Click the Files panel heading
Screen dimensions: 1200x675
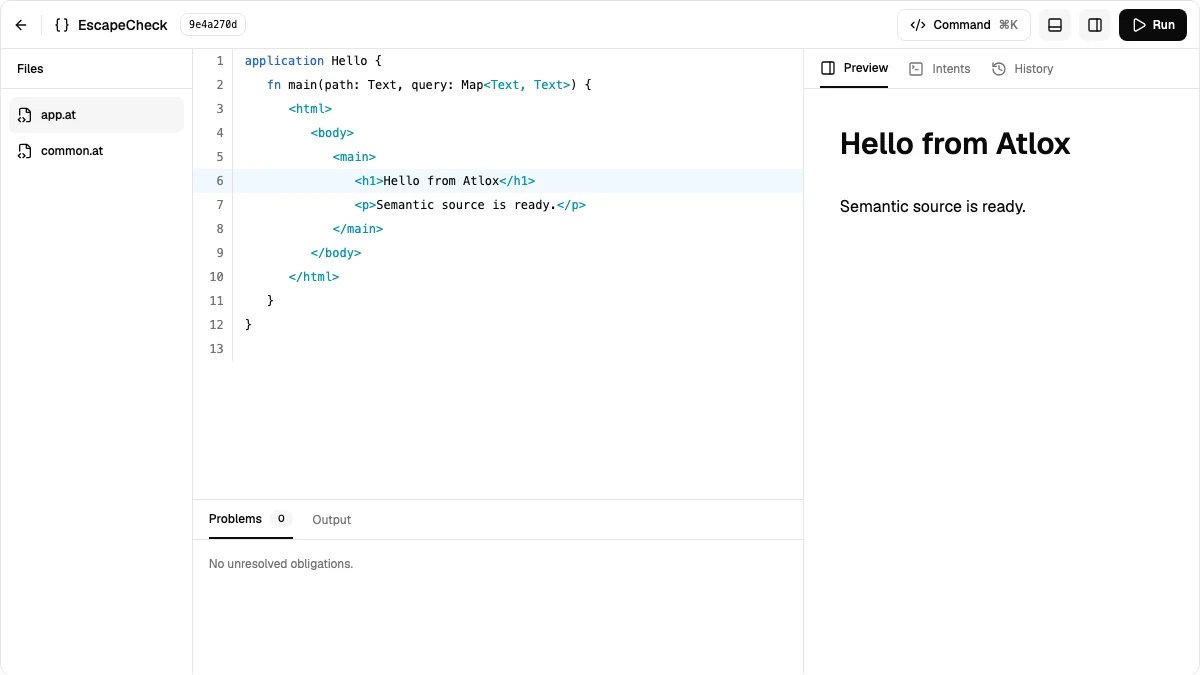point(30,69)
